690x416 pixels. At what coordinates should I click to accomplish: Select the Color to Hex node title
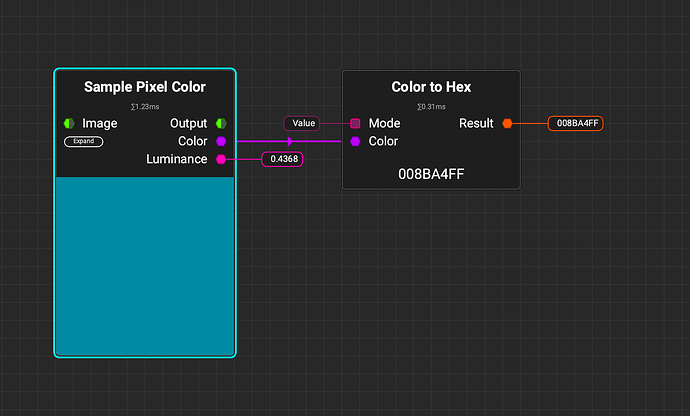[431, 87]
